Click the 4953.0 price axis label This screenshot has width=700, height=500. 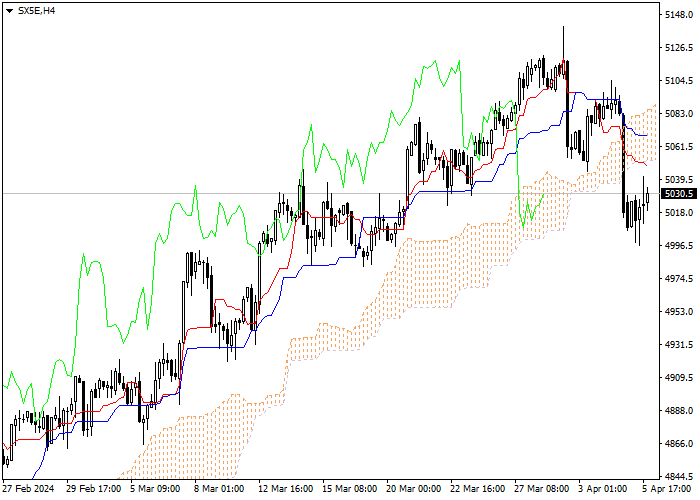pyautogui.click(x=679, y=312)
